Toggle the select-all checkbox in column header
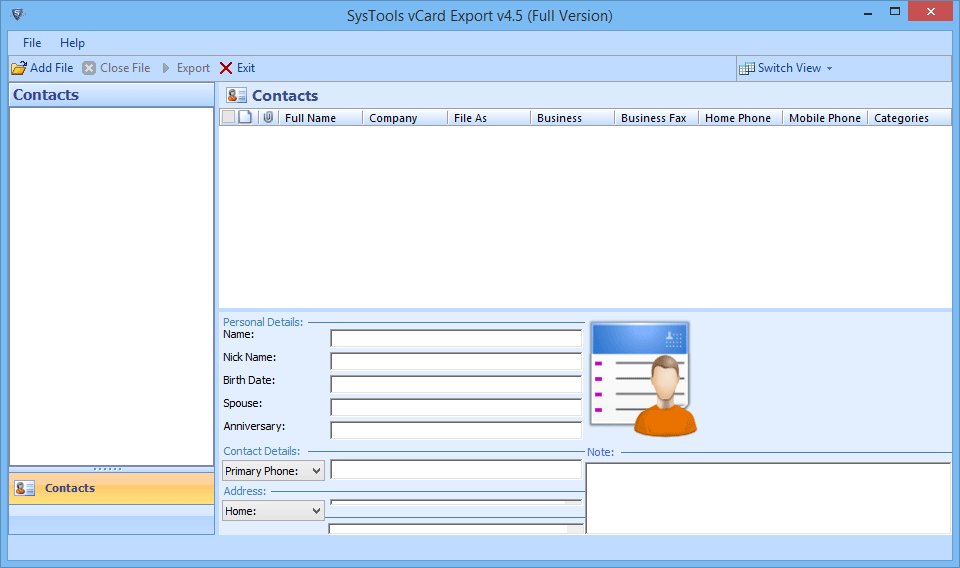 tap(228, 117)
